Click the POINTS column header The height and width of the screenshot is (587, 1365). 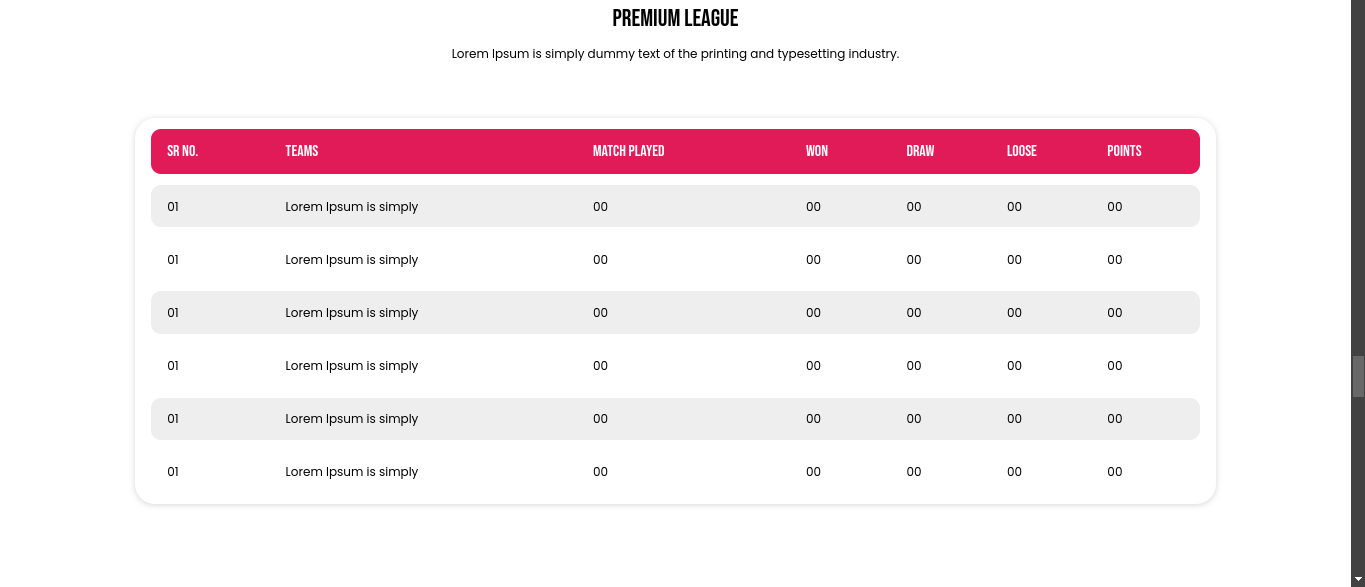pos(1124,151)
